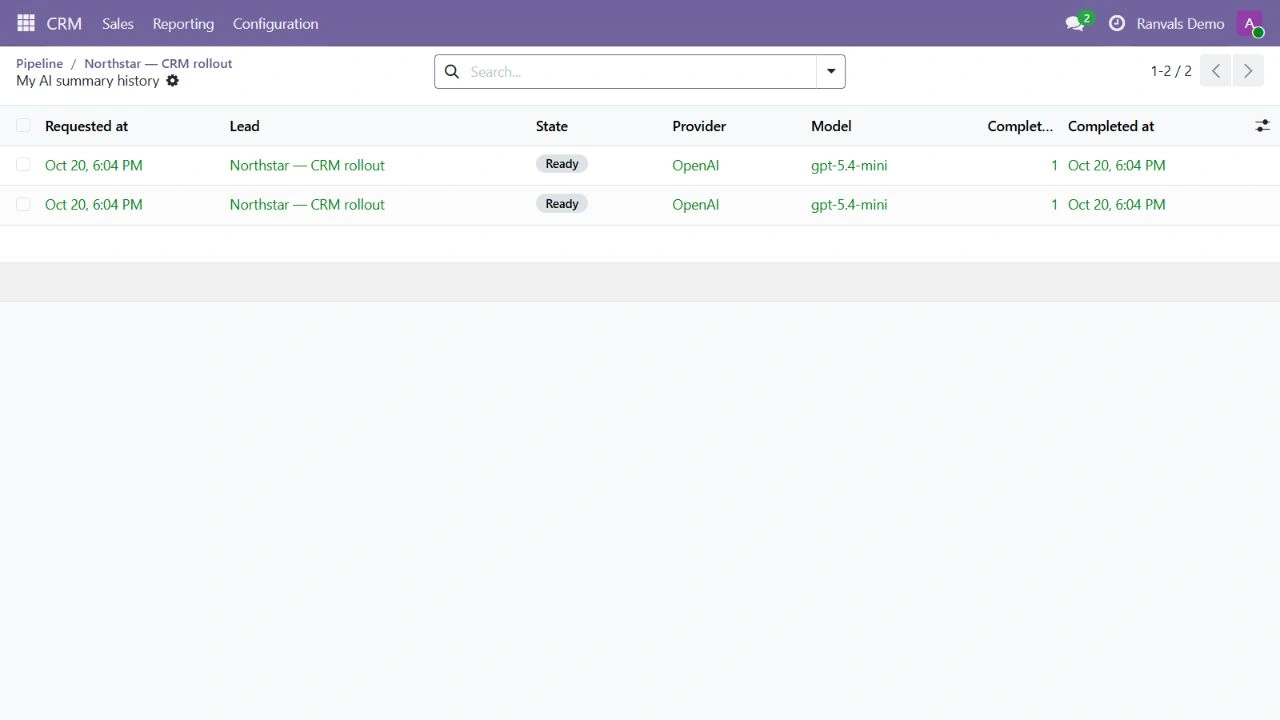Open the activities clock icon
The width and height of the screenshot is (1280, 720).
(1117, 23)
